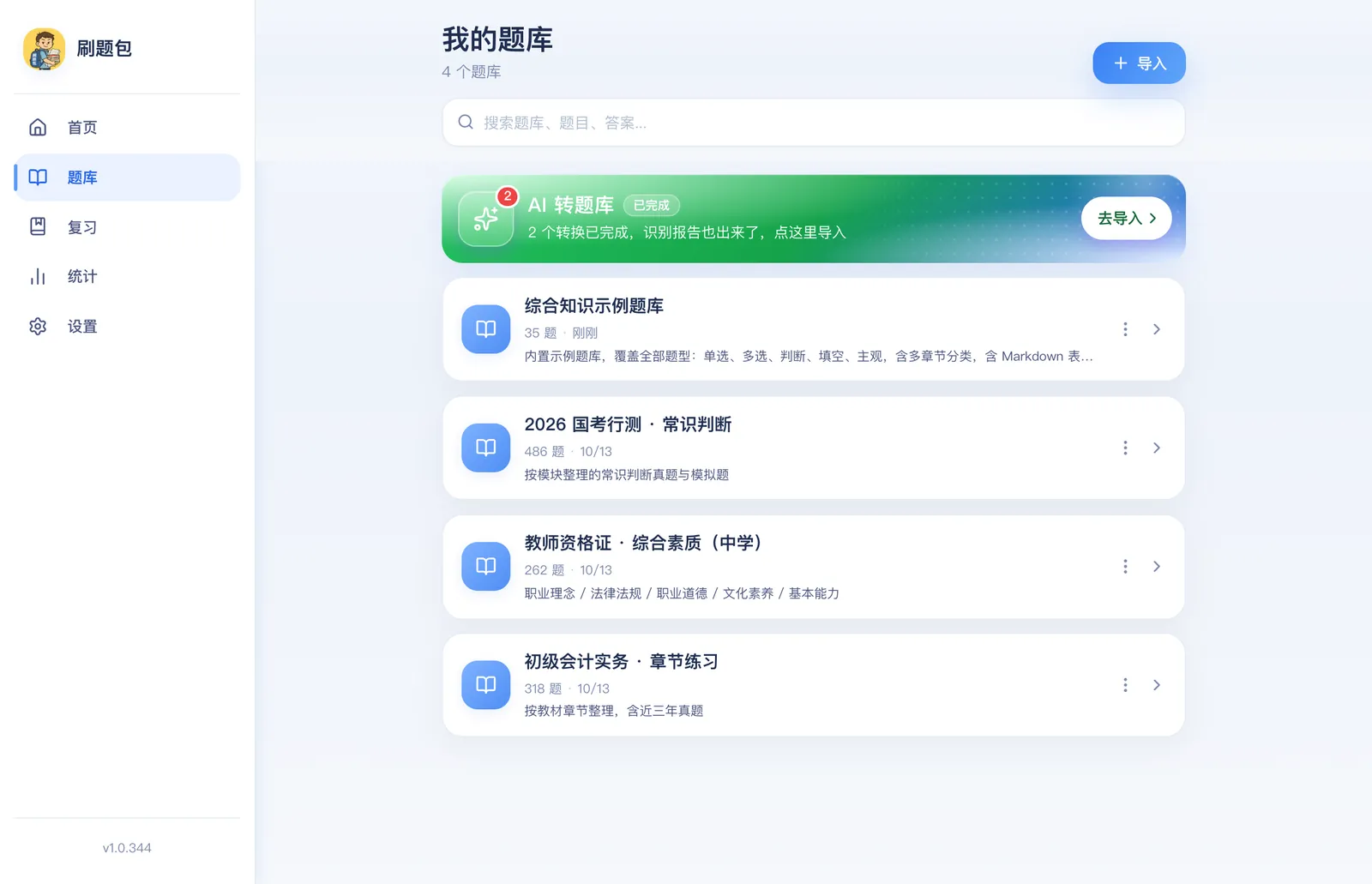Open the 复习 bookmark icon in sidebar

point(38,226)
